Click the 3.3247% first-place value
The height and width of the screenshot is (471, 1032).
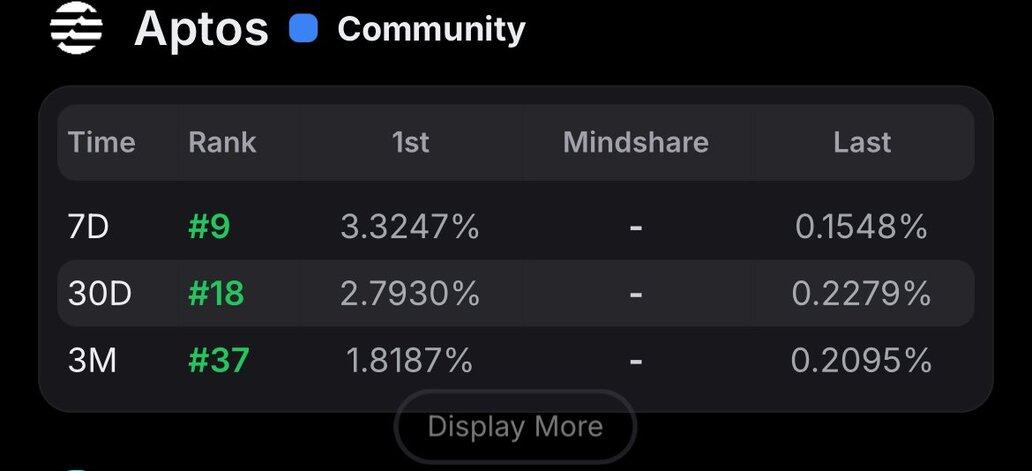click(x=409, y=227)
